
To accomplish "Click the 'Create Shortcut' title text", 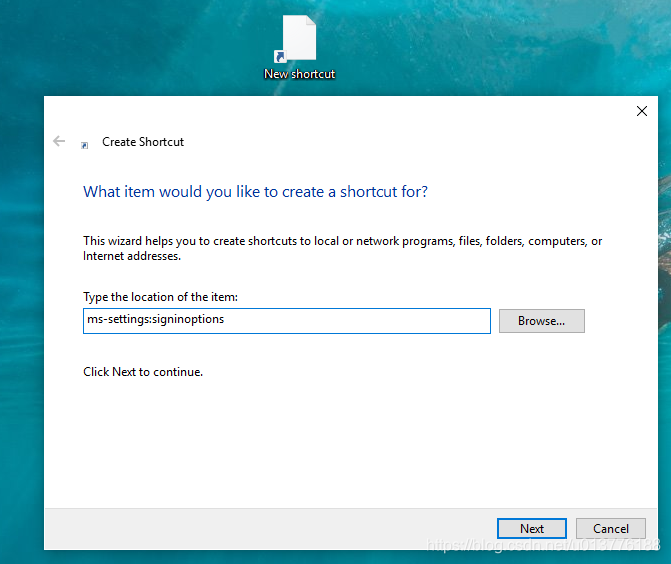I will click(143, 142).
